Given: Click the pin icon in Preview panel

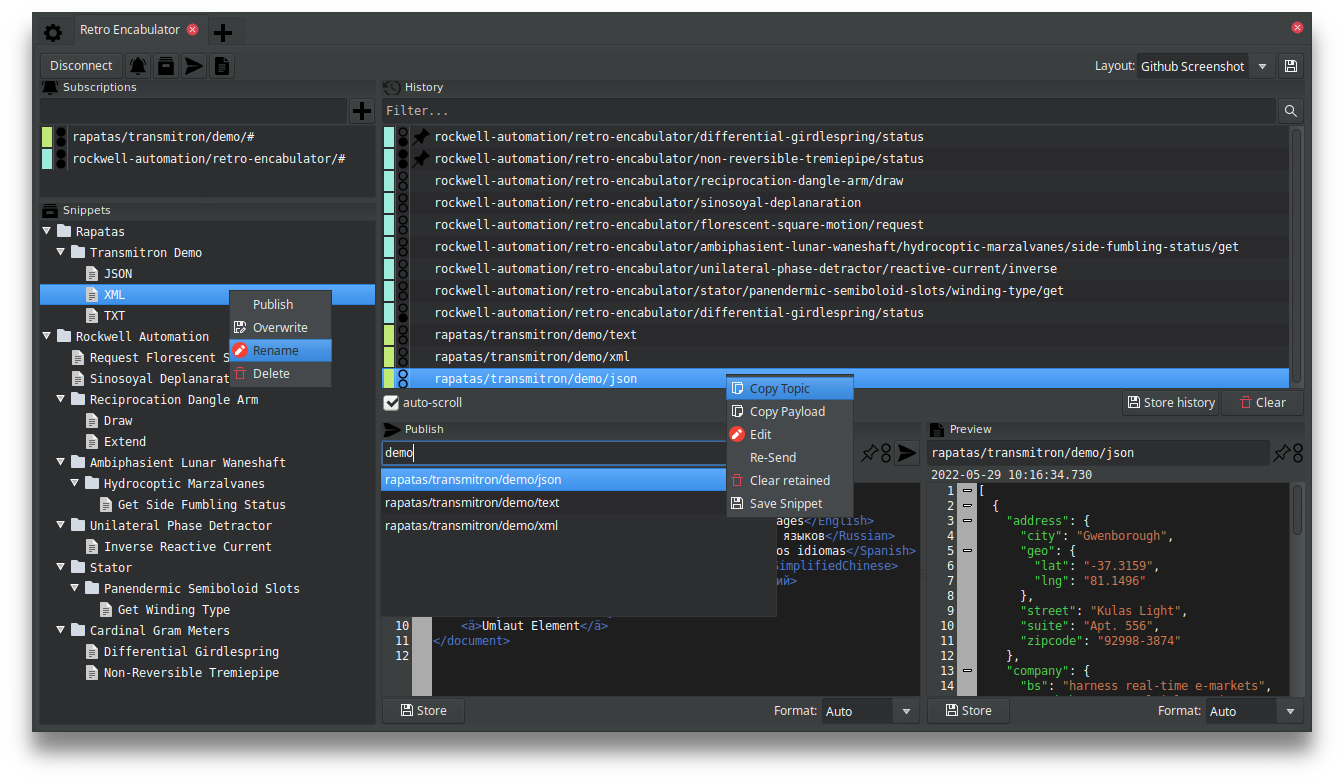Looking at the screenshot, I should tap(1281, 453).
